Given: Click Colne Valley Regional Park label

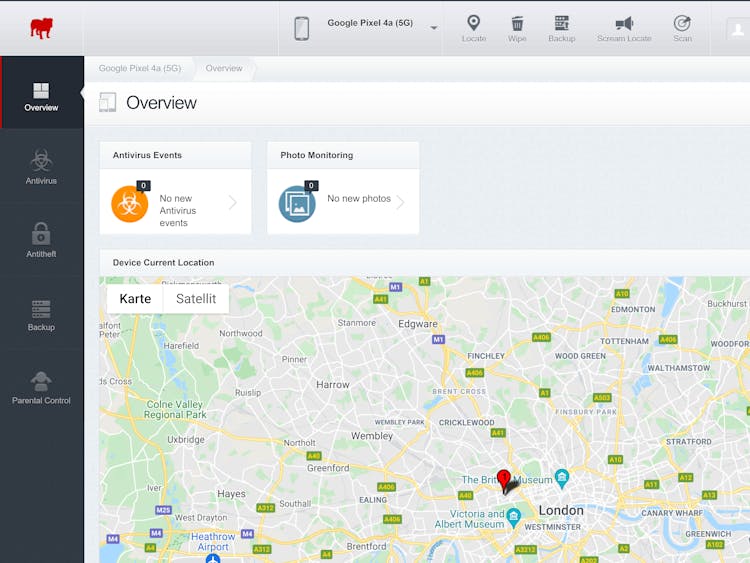Looking at the screenshot, I should 175,409.
